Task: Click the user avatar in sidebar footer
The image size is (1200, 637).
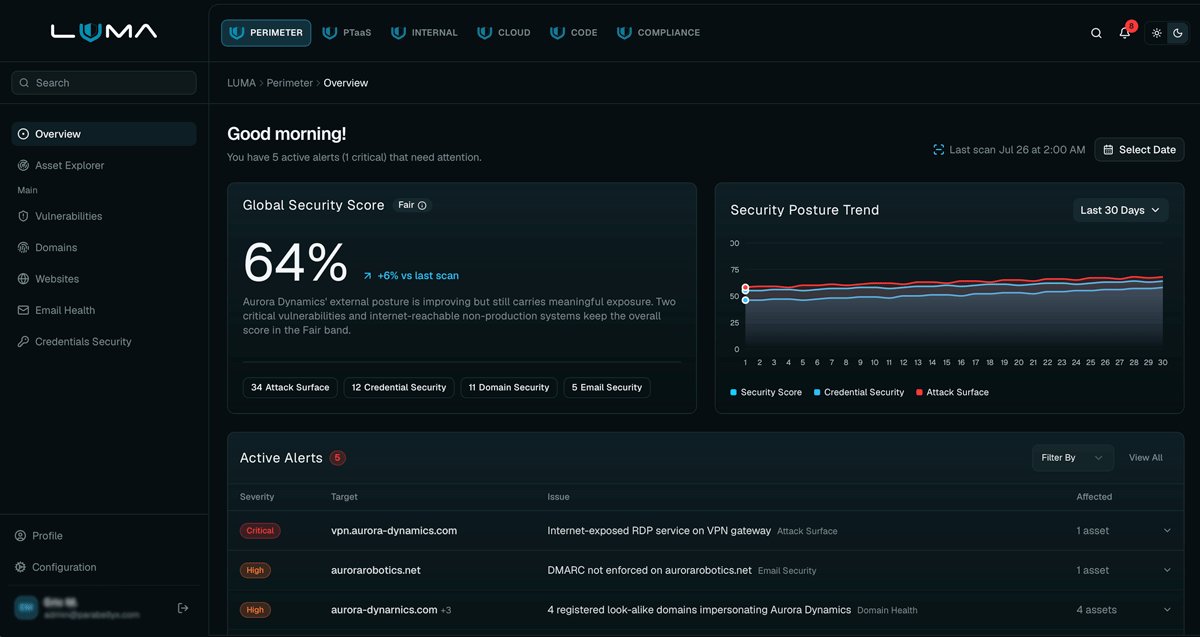Action: point(25,608)
